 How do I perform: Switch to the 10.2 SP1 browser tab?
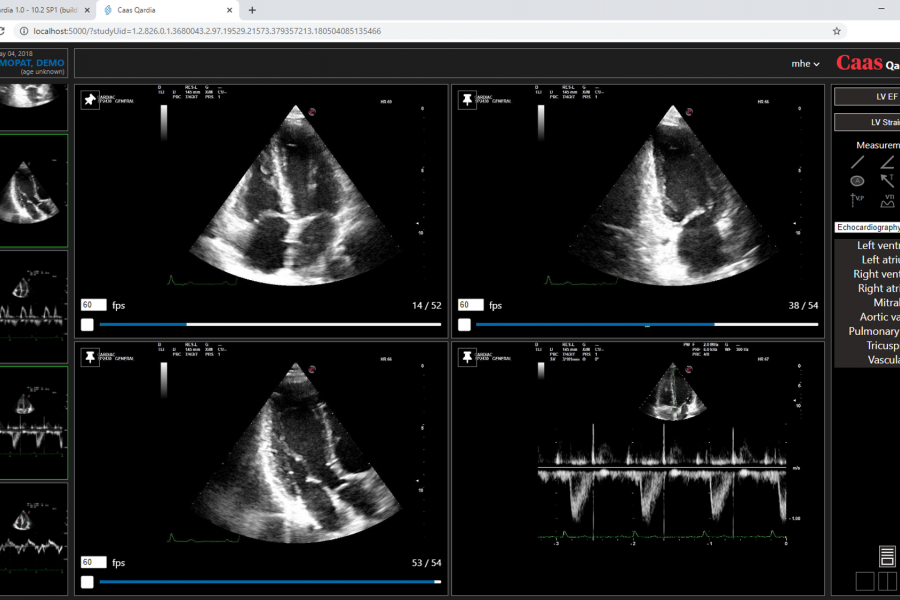(47, 10)
